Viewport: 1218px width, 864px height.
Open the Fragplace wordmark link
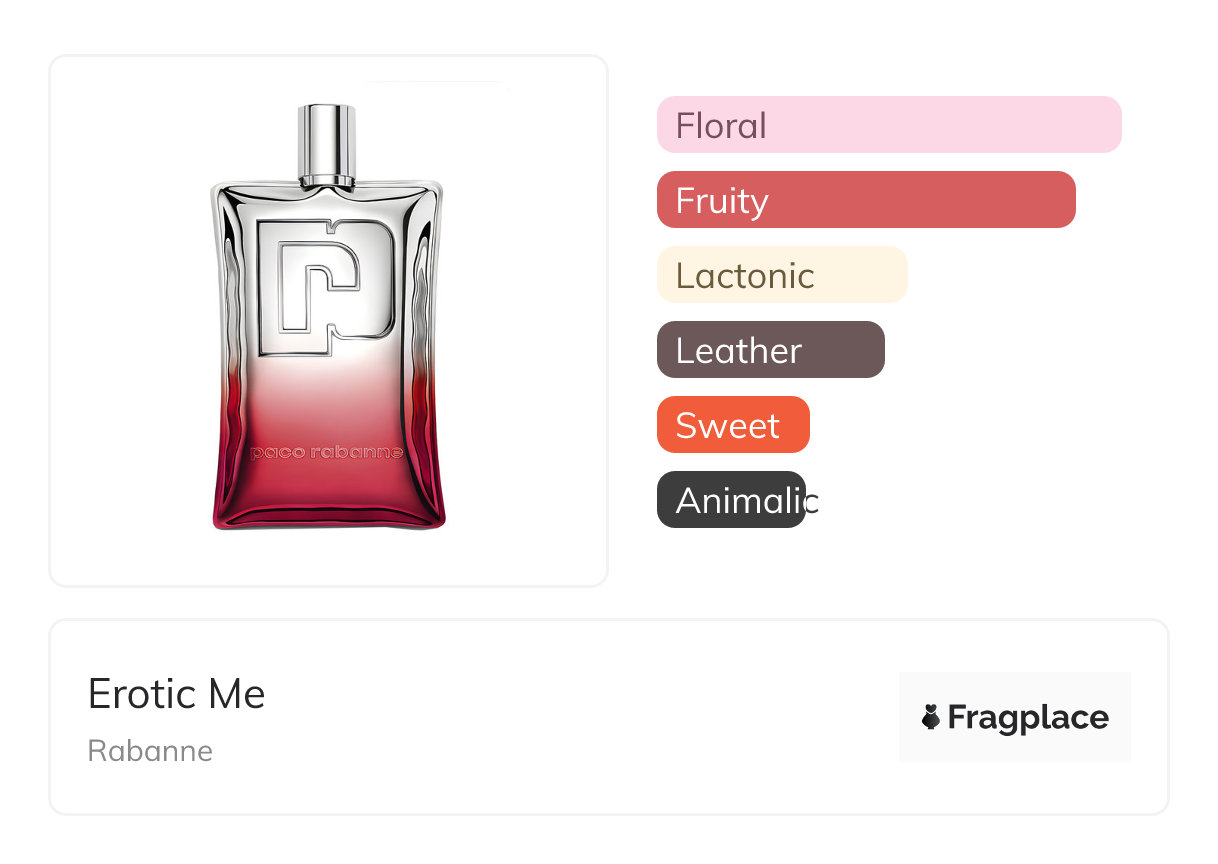[x=1028, y=717]
